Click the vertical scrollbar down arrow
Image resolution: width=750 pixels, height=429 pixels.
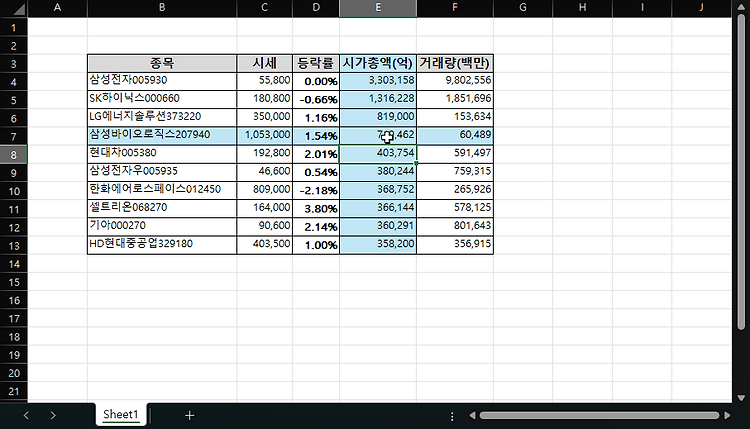[x=741, y=397]
